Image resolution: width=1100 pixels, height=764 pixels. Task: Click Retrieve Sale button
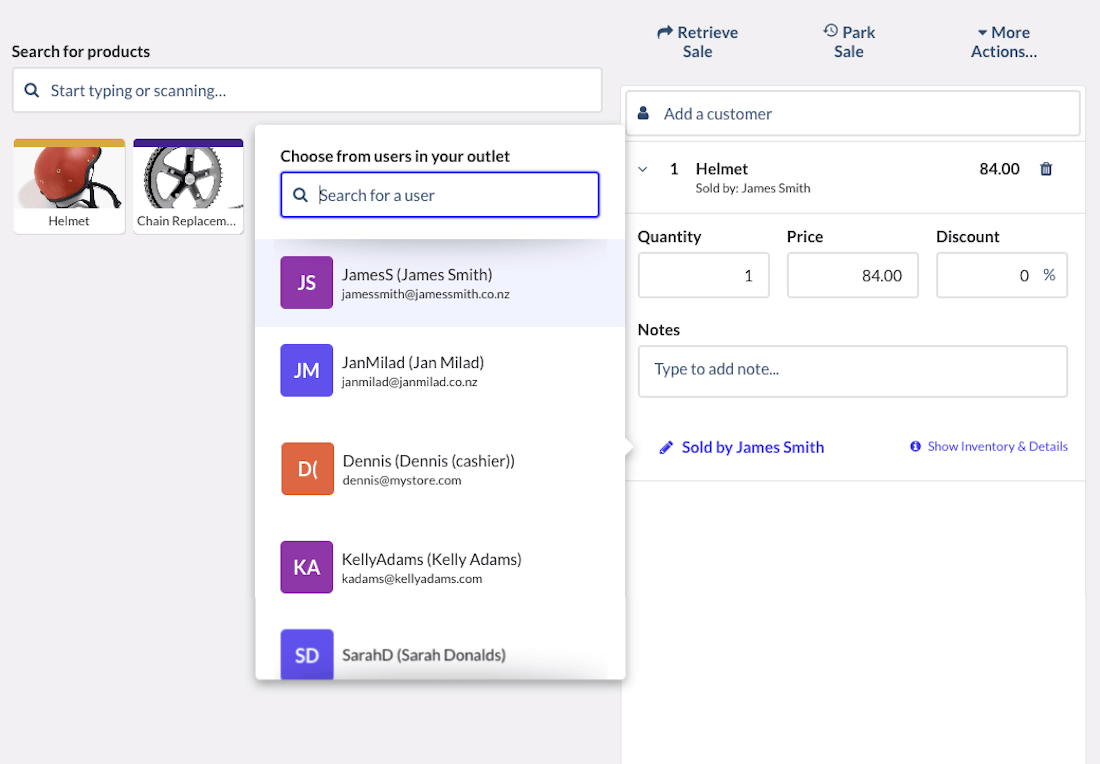pyautogui.click(x=697, y=42)
